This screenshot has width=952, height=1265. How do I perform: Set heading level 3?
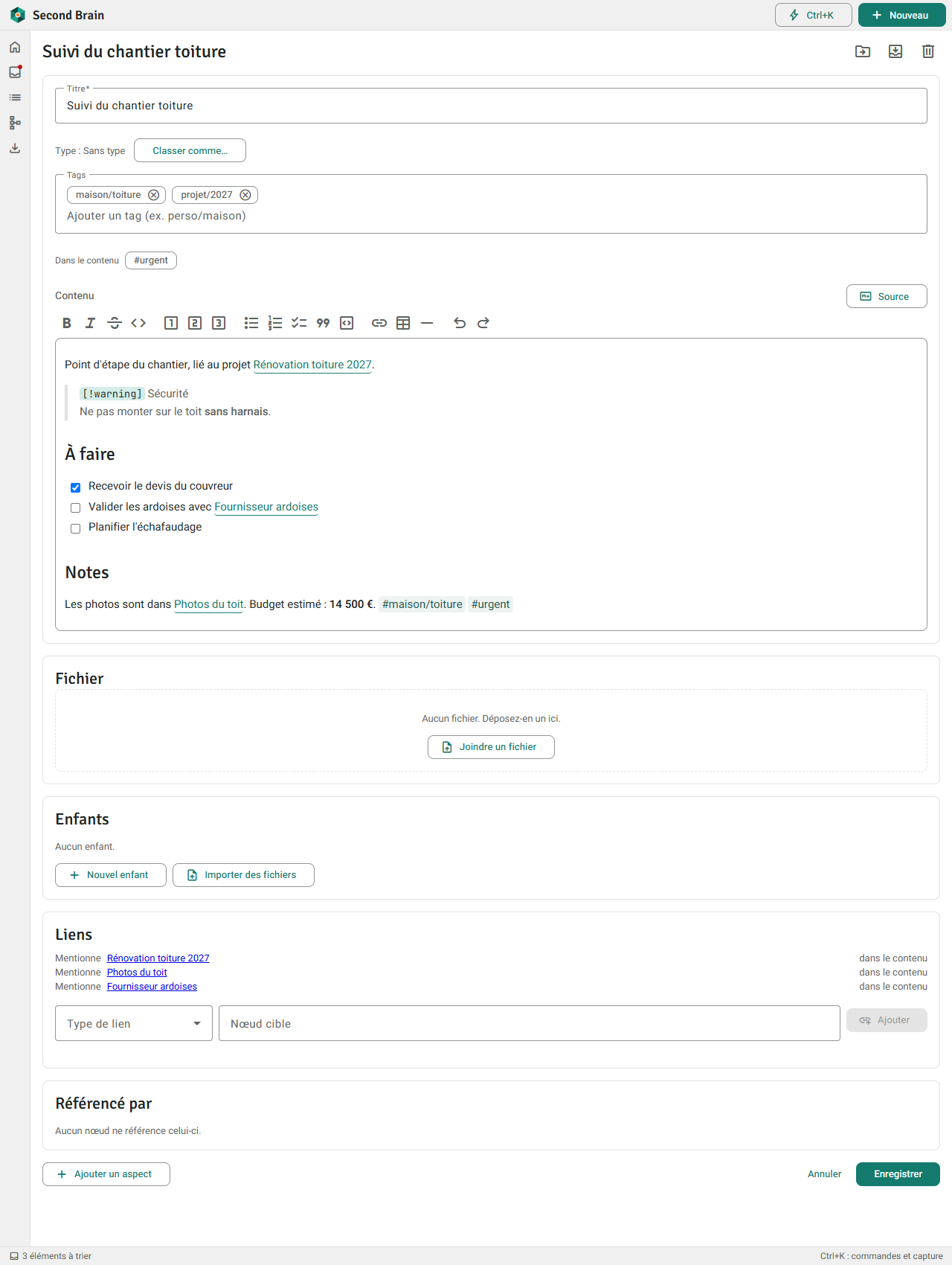tap(219, 323)
